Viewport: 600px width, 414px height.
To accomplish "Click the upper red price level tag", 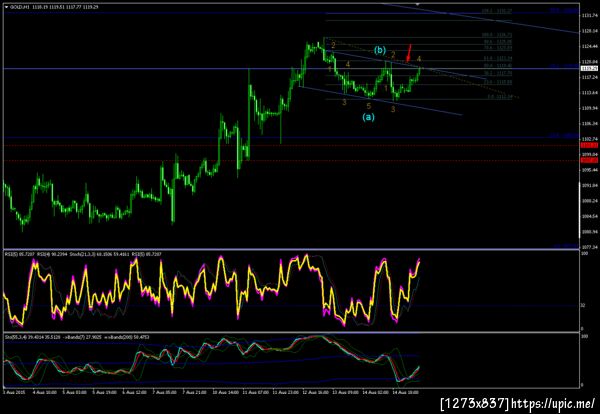I will 589,145.
